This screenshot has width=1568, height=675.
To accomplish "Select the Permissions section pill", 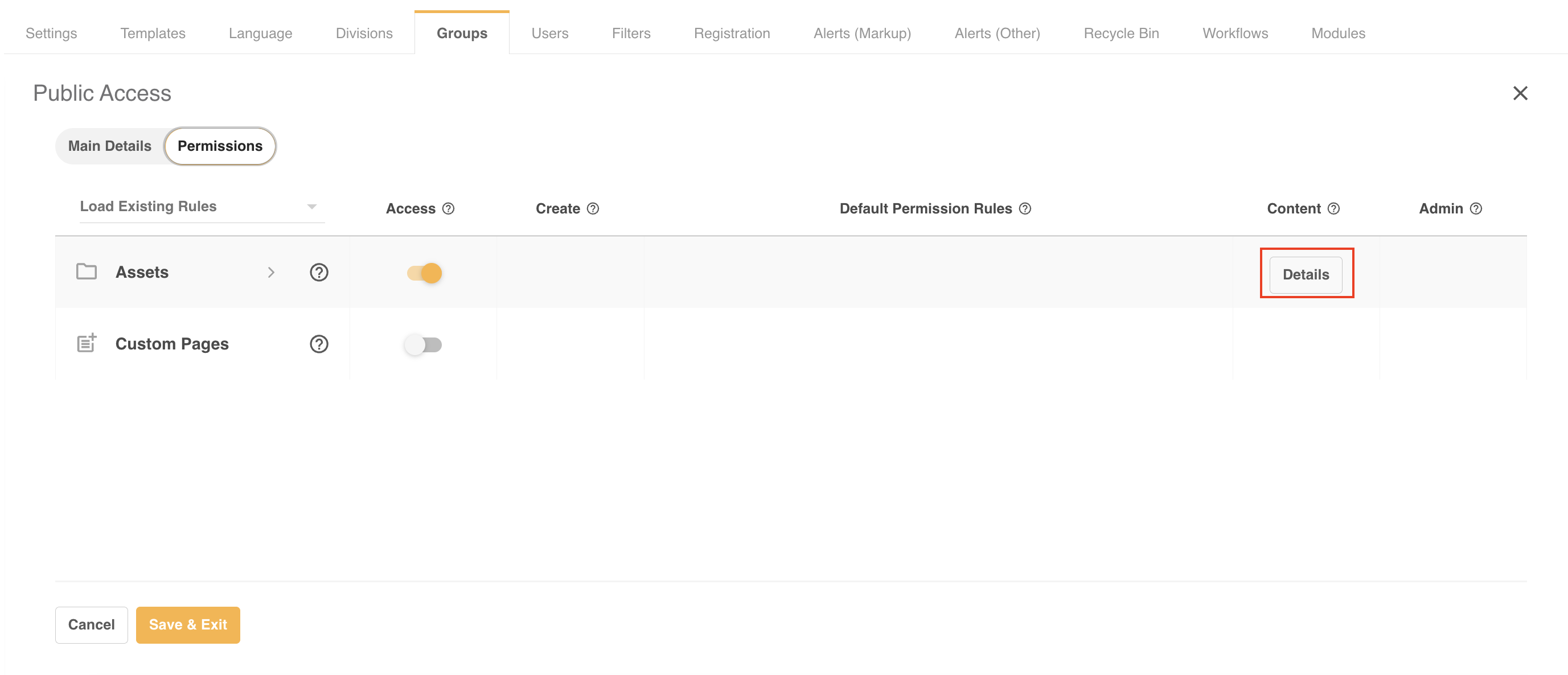I will (x=220, y=146).
